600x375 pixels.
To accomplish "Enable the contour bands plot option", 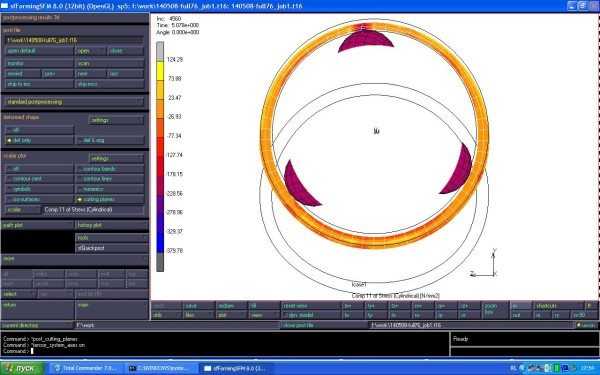I will click(110, 169).
